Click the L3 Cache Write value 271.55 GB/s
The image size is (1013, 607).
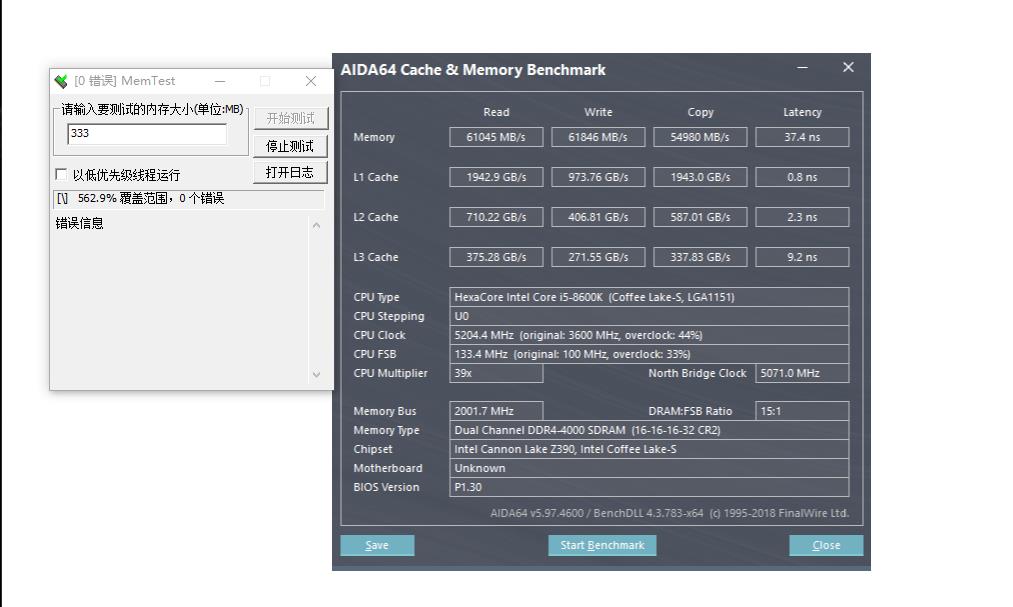[x=598, y=257]
